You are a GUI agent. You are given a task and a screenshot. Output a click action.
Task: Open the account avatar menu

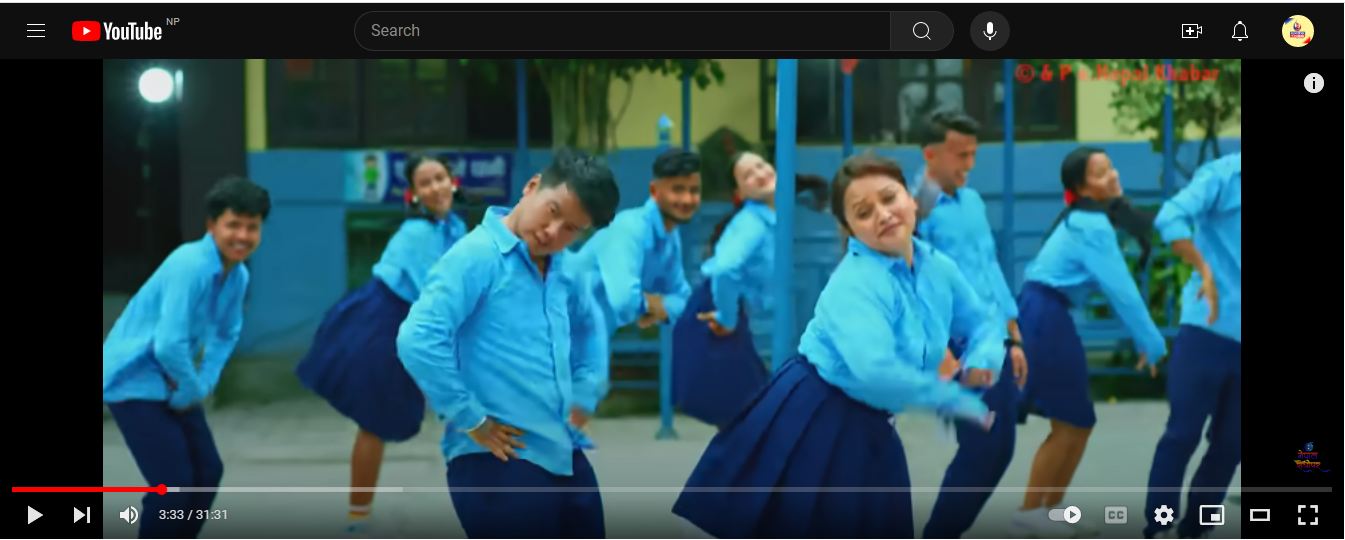point(1298,31)
